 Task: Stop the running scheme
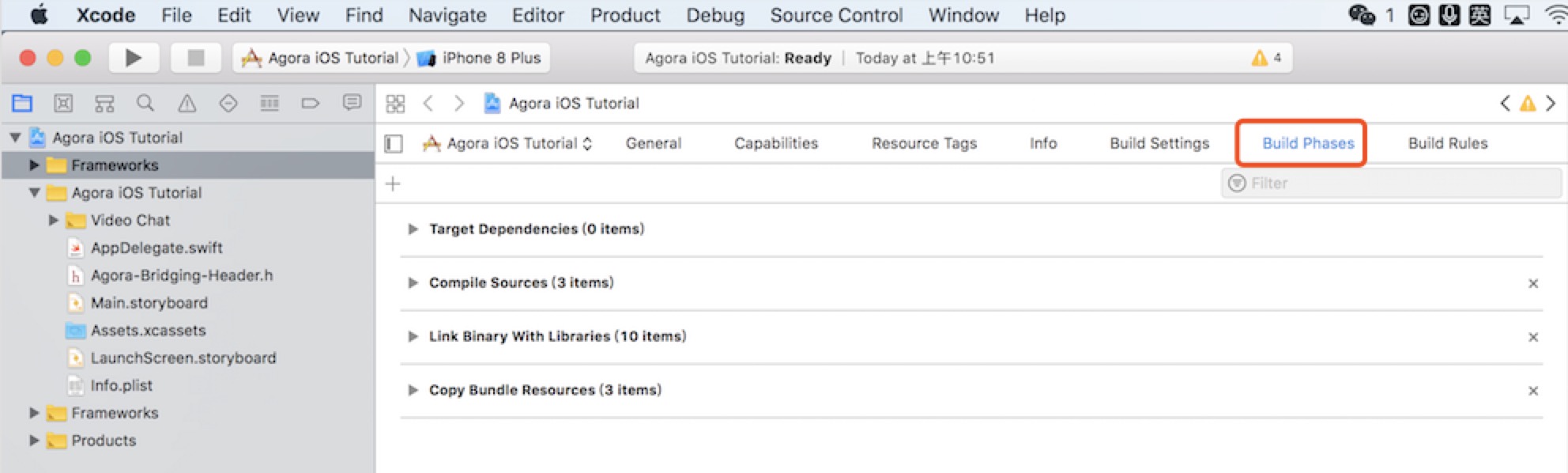[x=196, y=58]
